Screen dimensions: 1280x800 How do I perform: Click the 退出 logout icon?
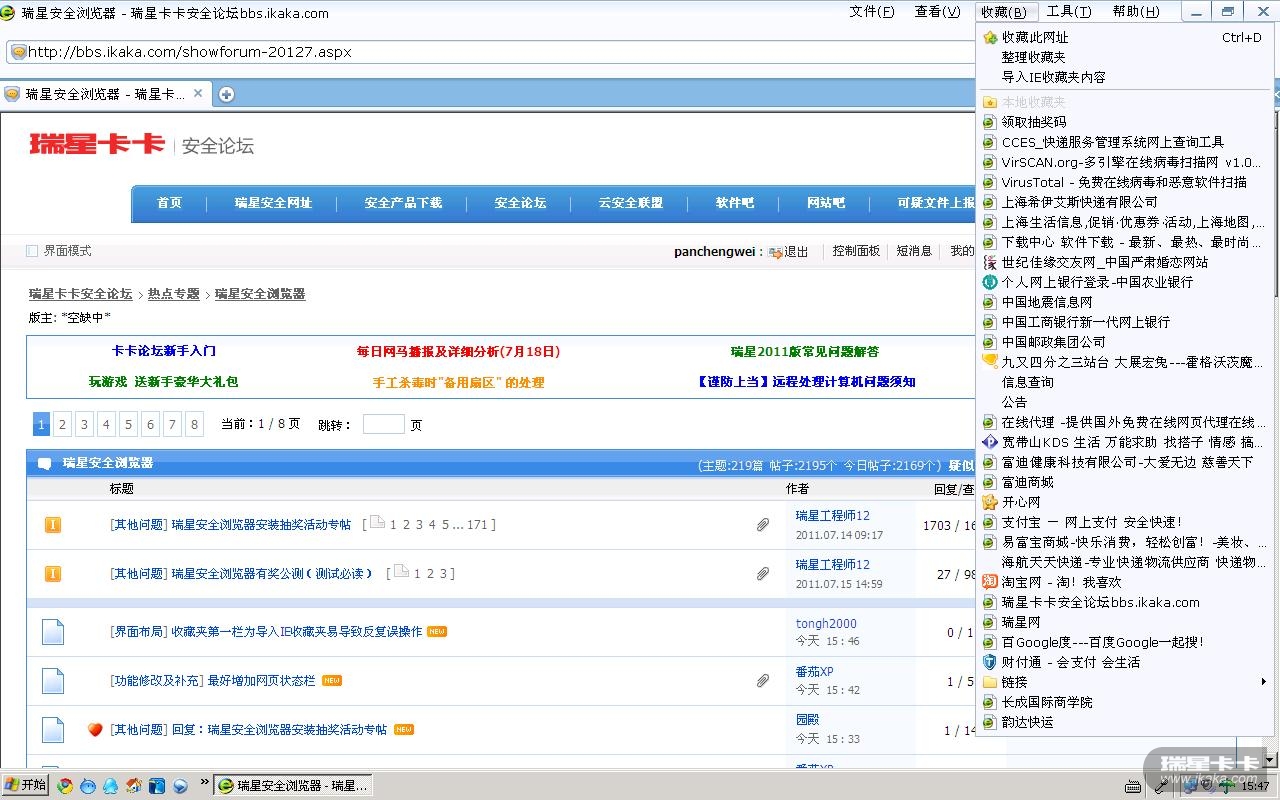coord(775,252)
